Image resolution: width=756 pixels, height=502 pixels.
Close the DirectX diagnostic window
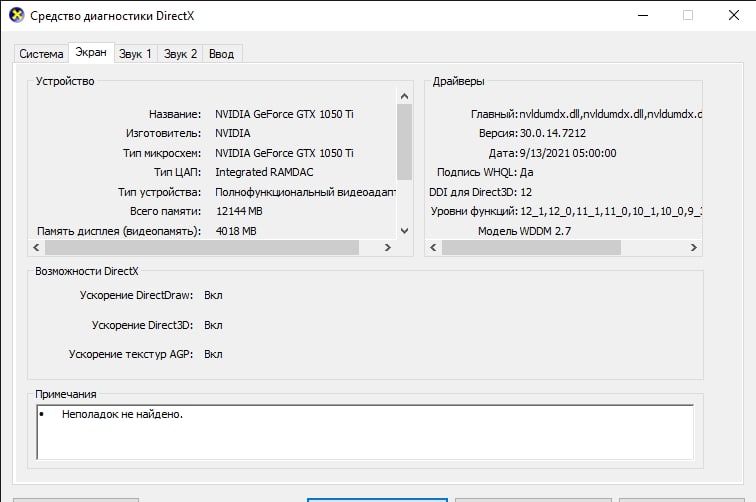coord(734,15)
